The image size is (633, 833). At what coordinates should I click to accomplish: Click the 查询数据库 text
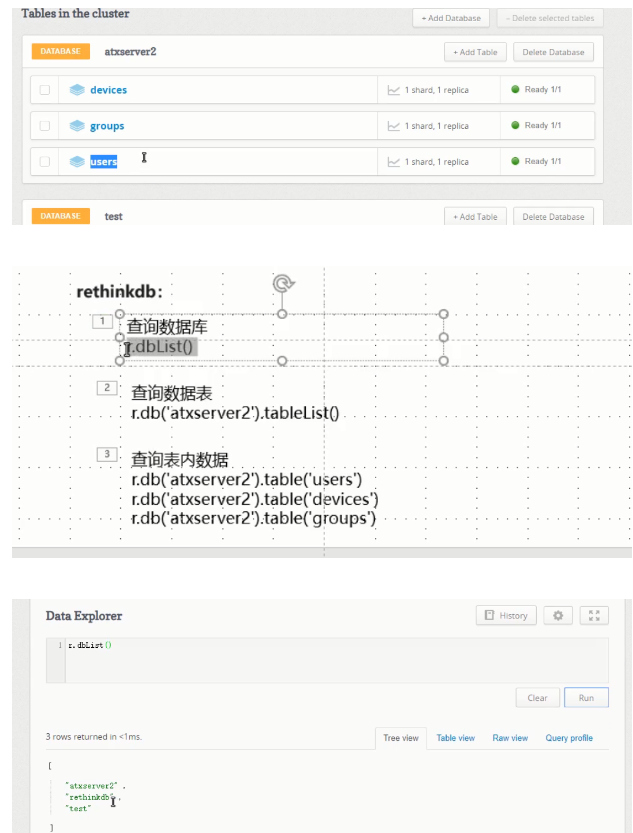pos(167,327)
